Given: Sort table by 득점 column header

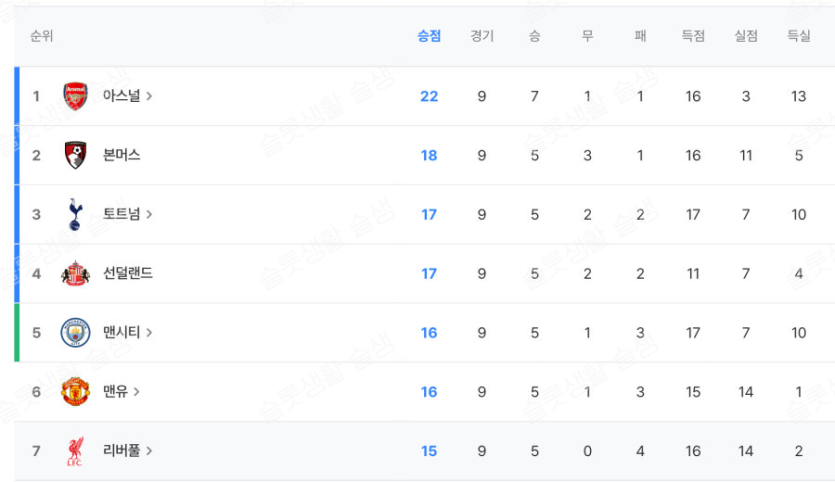Looking at the screenshot, I should [693, 36].
